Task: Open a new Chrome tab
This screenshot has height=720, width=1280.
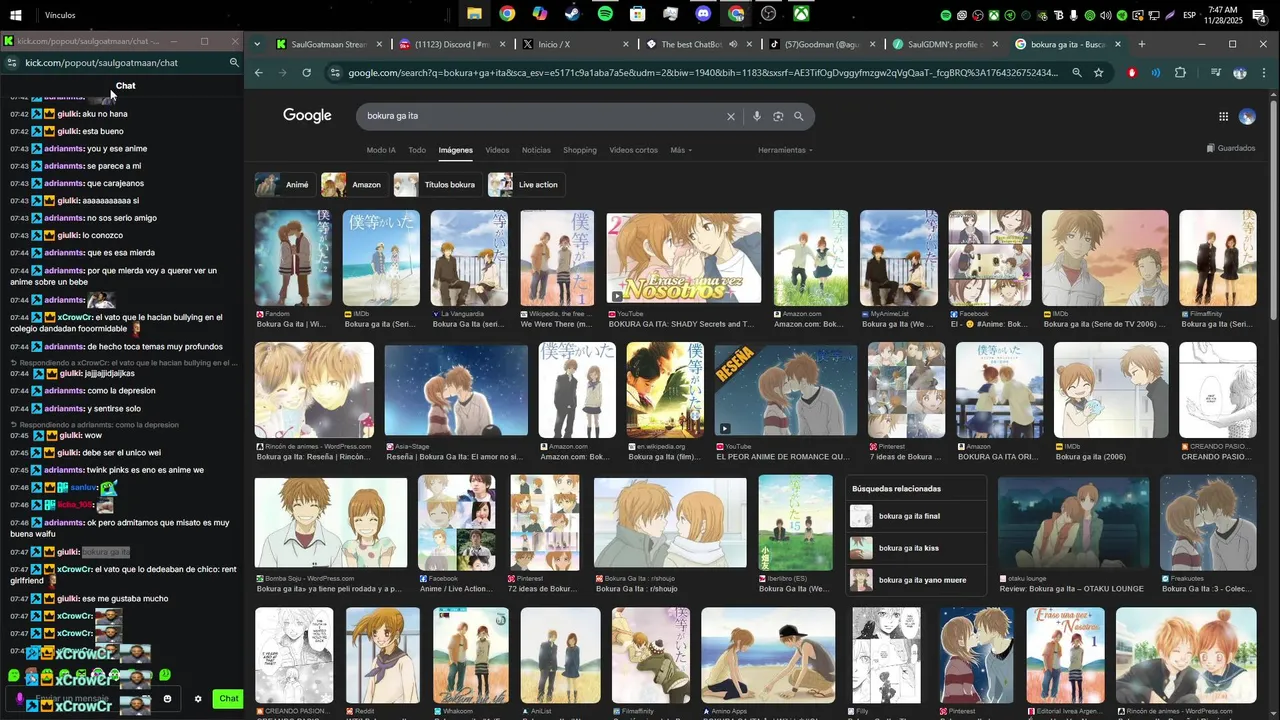Action: click(x=1142, y=44)
